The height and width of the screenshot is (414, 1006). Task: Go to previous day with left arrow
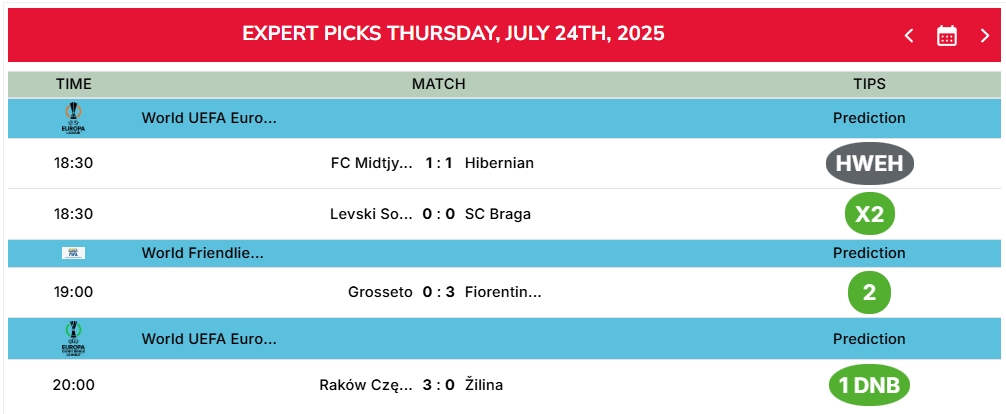coord(908,36)
